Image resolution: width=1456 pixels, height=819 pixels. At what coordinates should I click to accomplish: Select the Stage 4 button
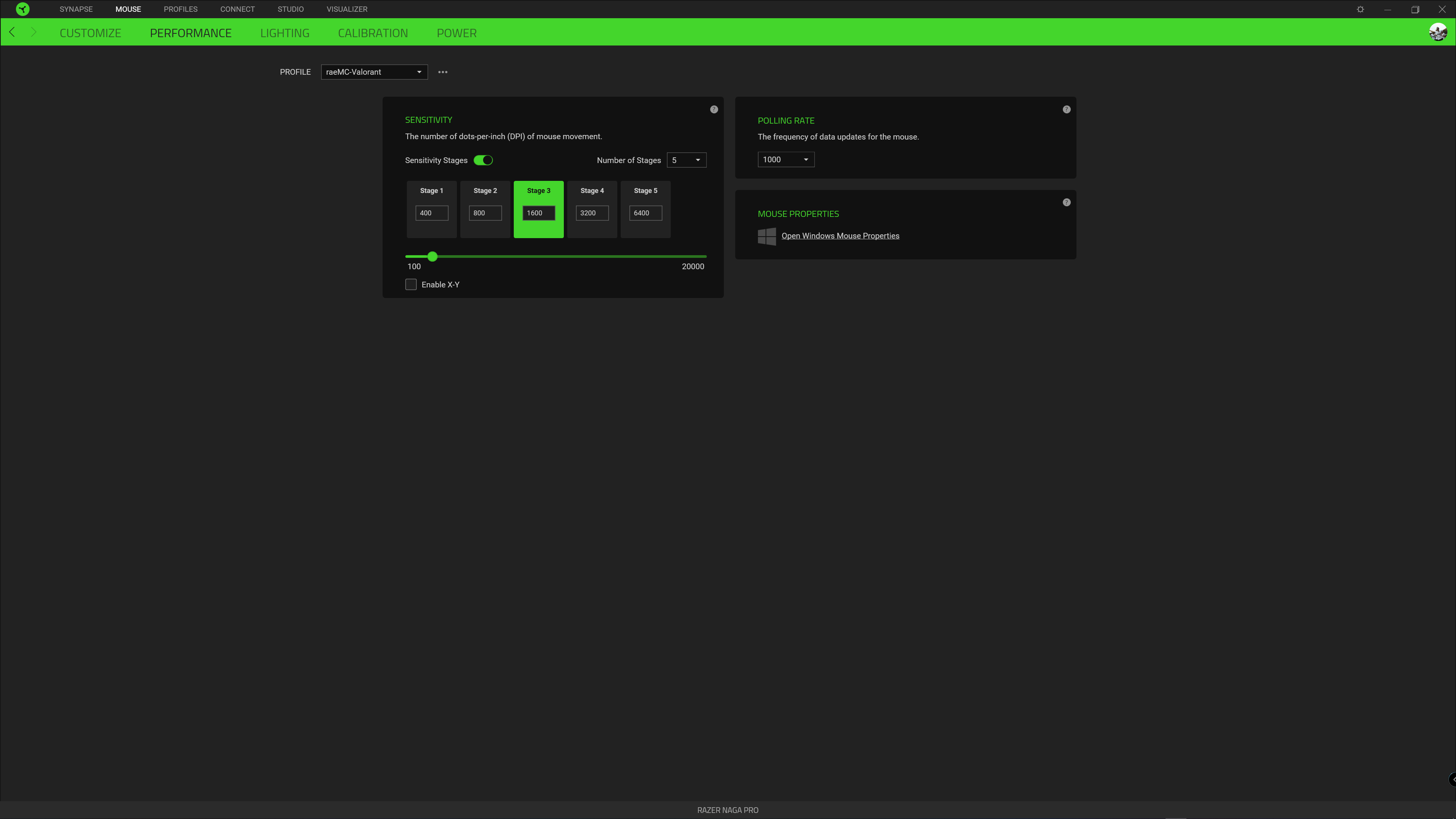pyautogui.click(x=592, y=191)
